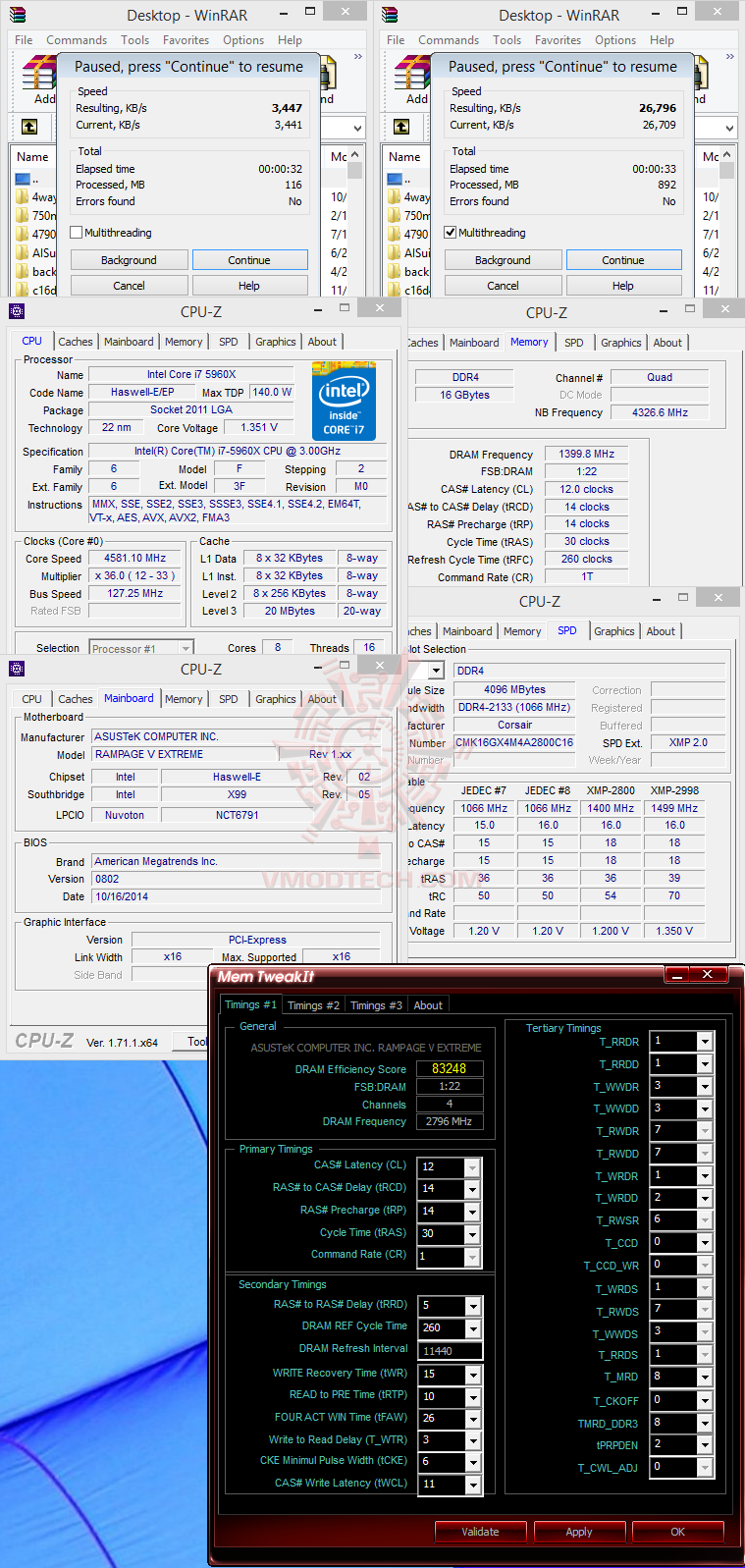The width and height of the screenshot is (745, 1568).
Task: Click the CPU-Z icon on the CPU tab window
Action: [x=17, y=311]
